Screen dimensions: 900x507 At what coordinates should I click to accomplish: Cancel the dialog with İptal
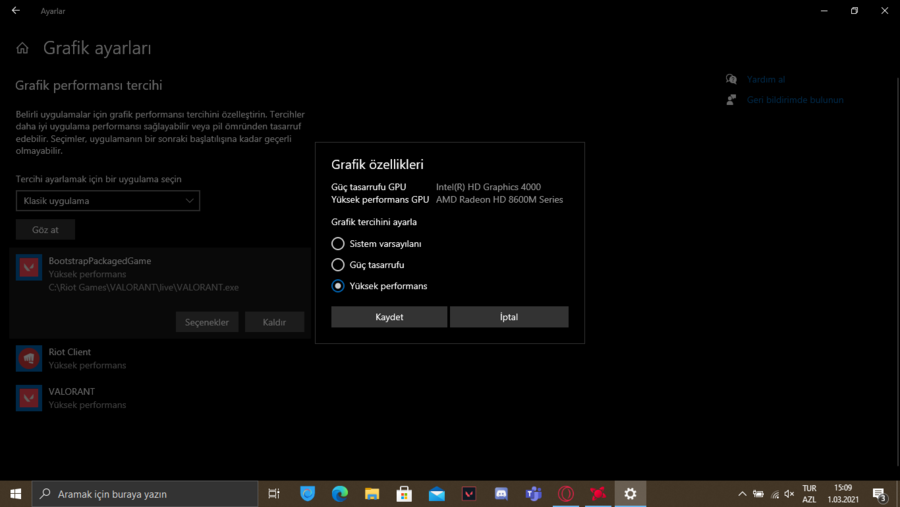click(508, 317)
